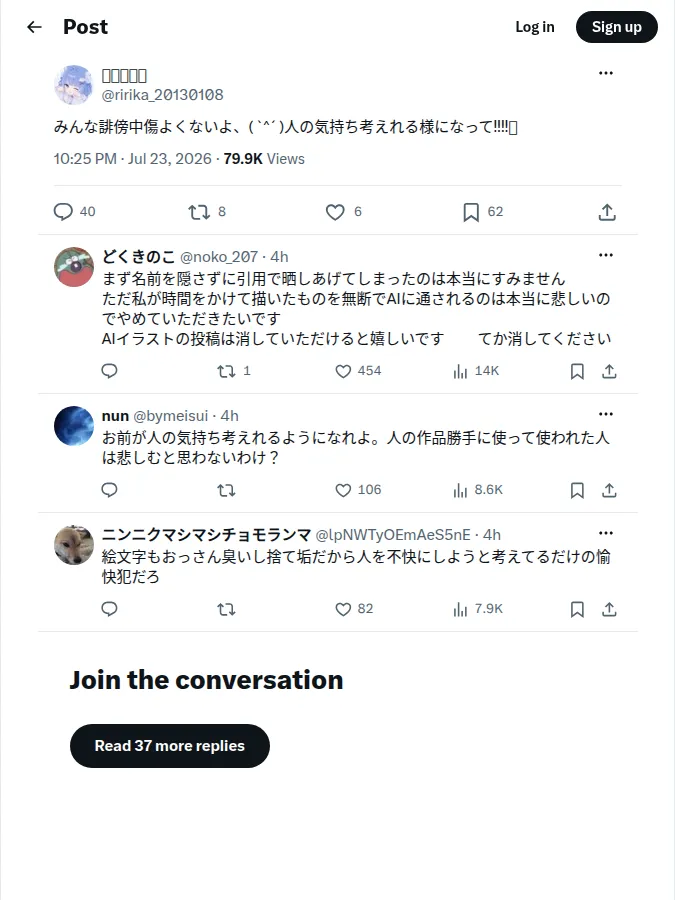Click the Sign up button

click(616, 27)
